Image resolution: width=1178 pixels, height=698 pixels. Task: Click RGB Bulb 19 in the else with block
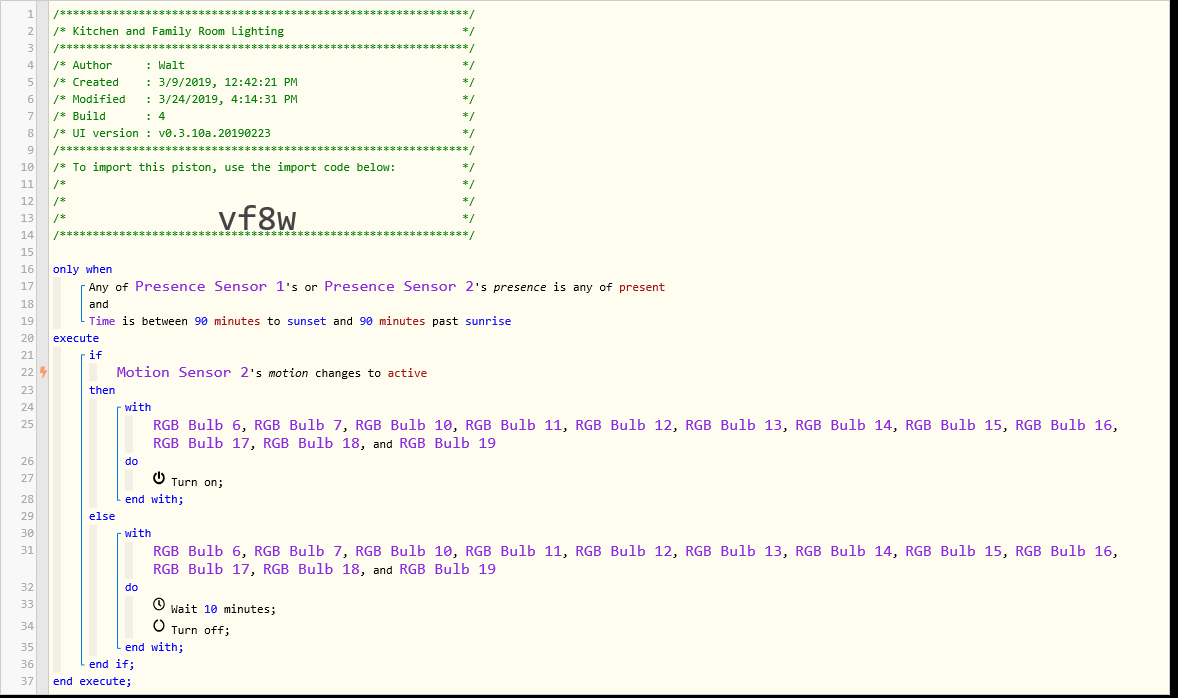coord(448,569)
